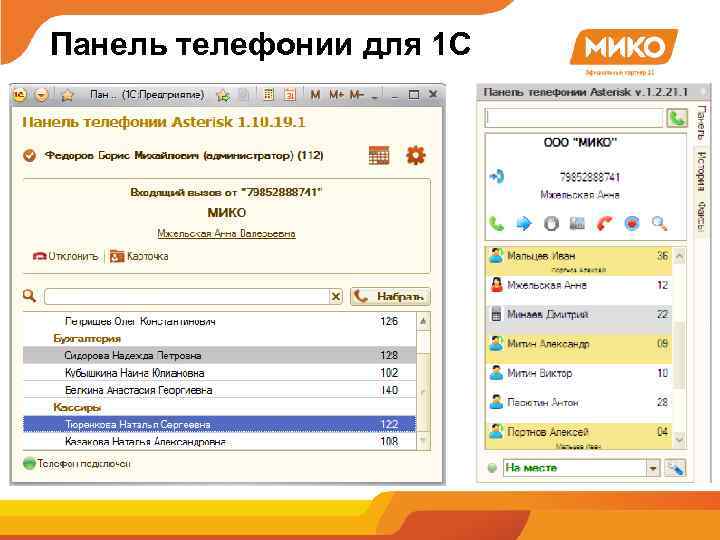Select Кубышкина Наина Юлиановна row
This screenshot has width=720, height=540.
(219, 373)
